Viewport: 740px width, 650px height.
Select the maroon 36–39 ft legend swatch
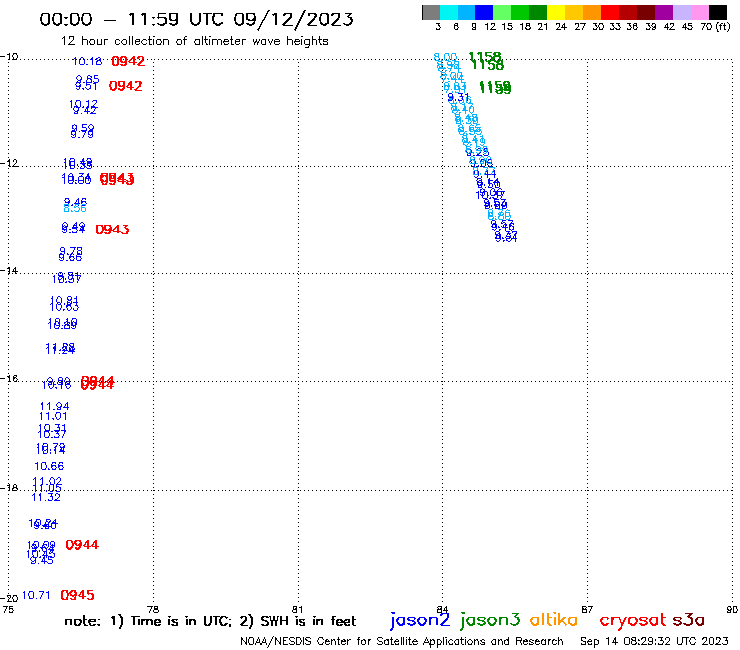pyautogui.click(x=646, y=12)
